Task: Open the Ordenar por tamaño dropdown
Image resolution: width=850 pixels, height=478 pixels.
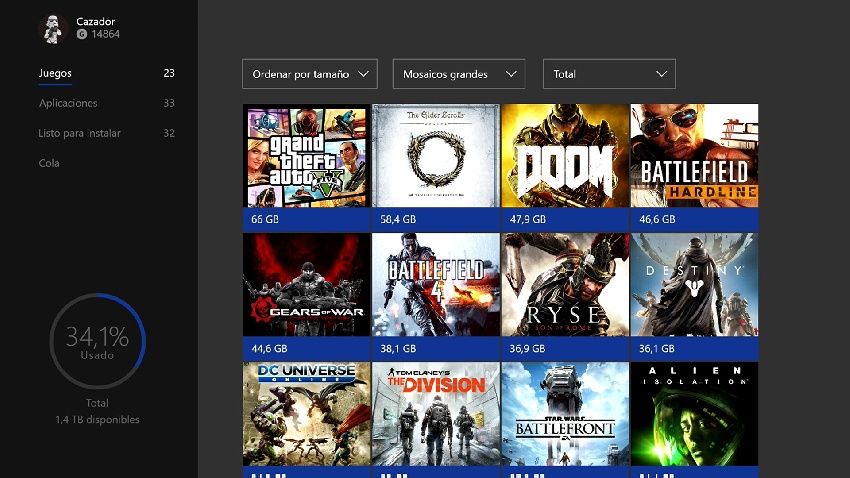Action: coord(310,74)
